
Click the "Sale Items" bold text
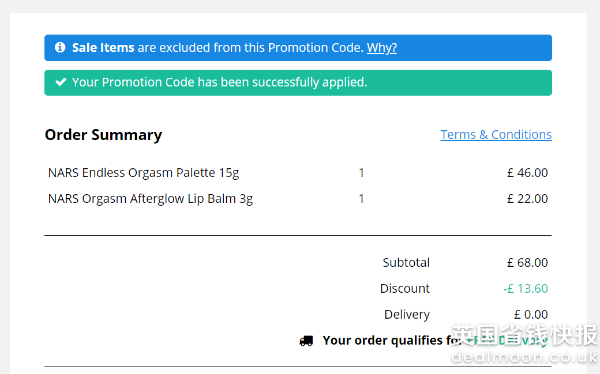click(x=103, y=48)
